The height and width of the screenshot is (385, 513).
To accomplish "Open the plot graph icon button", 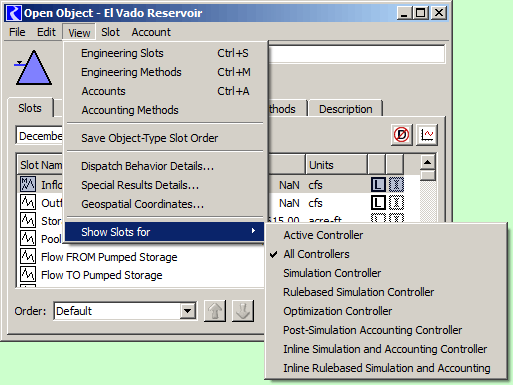I will [427, 135].
